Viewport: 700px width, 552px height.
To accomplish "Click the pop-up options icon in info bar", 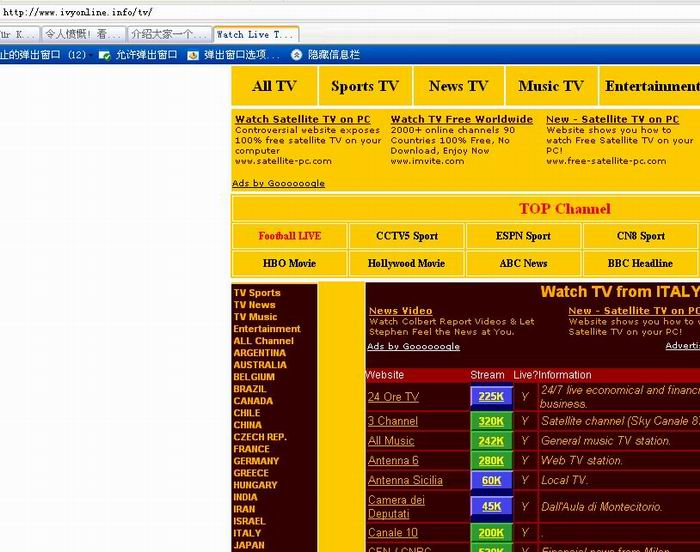I will (193, 55).
